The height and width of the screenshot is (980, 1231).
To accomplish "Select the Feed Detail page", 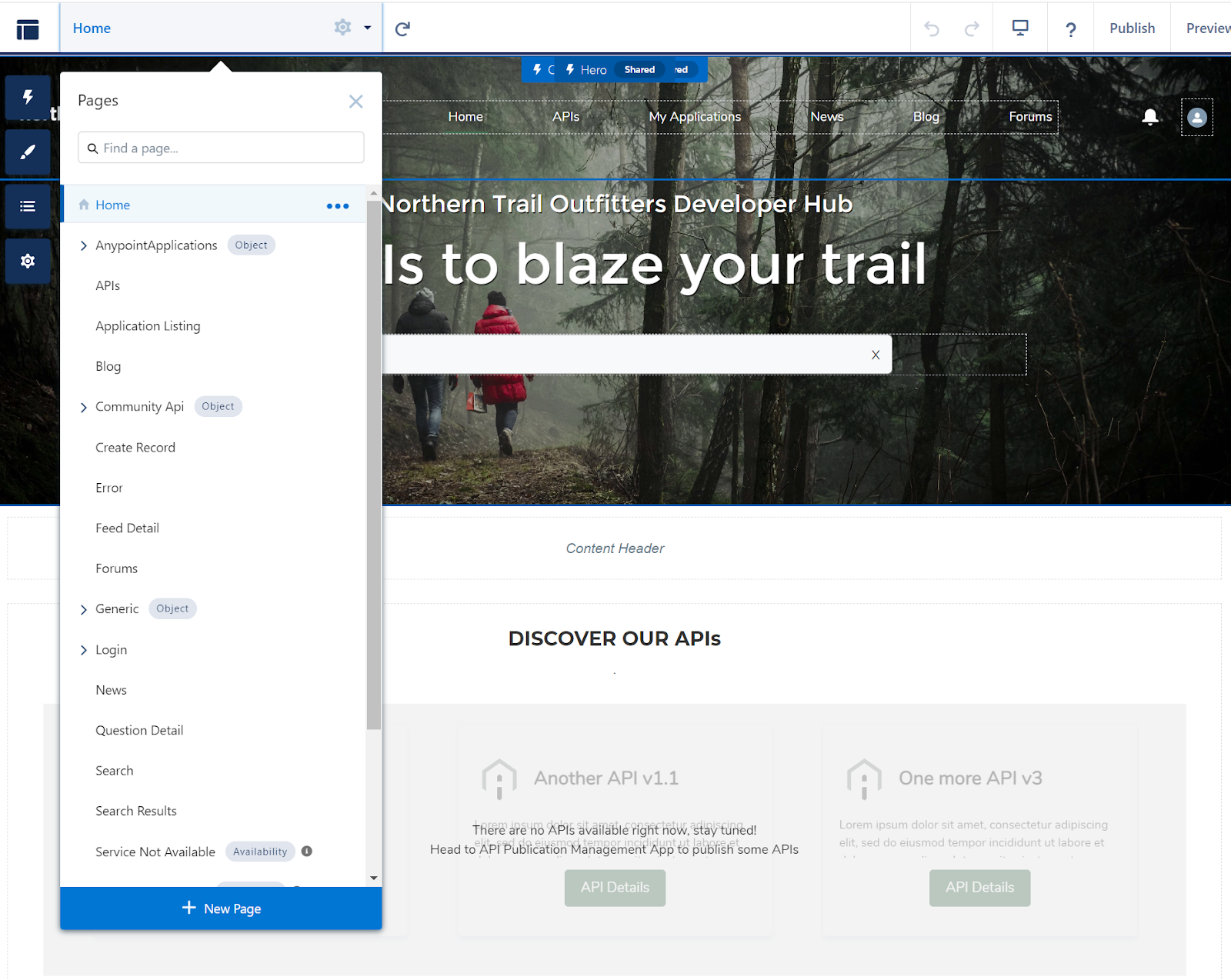I will point(127,528).
